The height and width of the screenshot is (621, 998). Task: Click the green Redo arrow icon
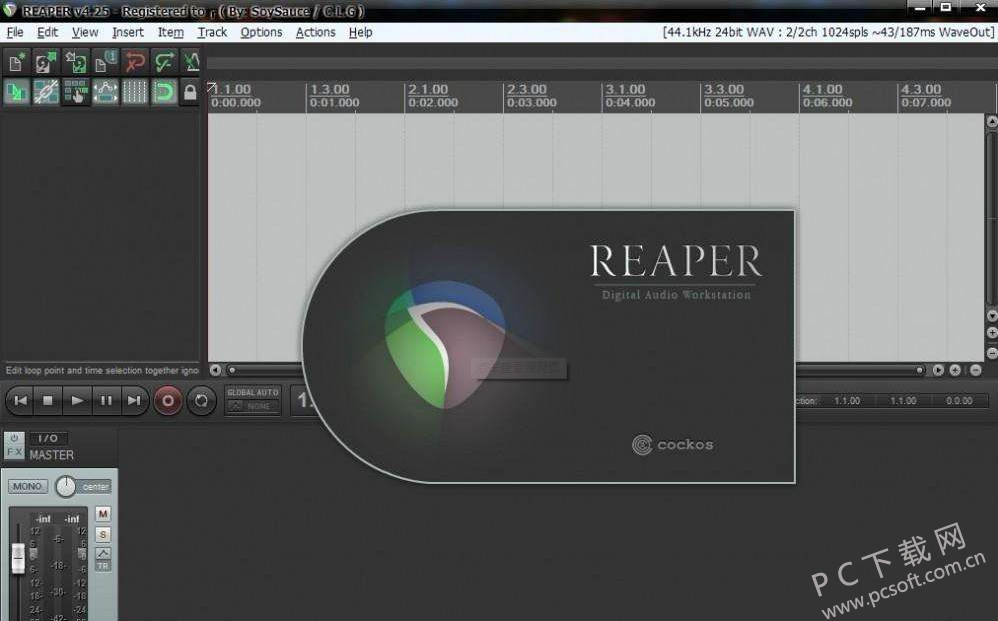click(164, 62)
